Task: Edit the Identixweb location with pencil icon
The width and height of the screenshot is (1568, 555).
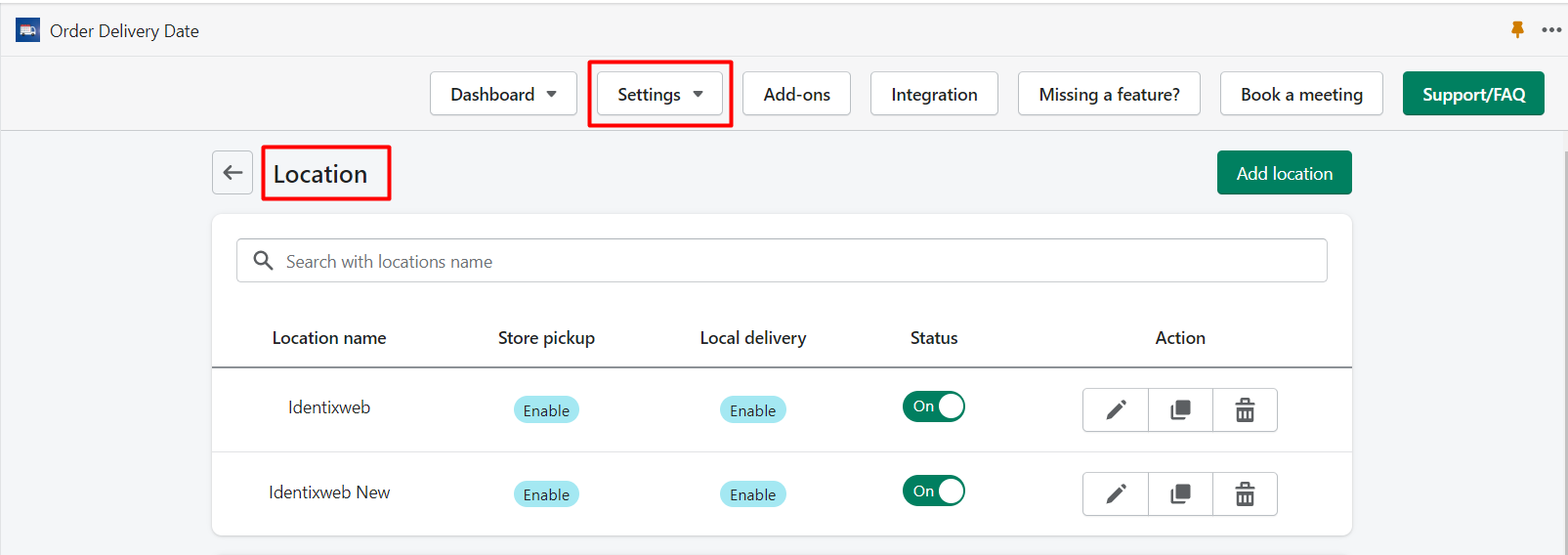Action: click(1116, 409)
